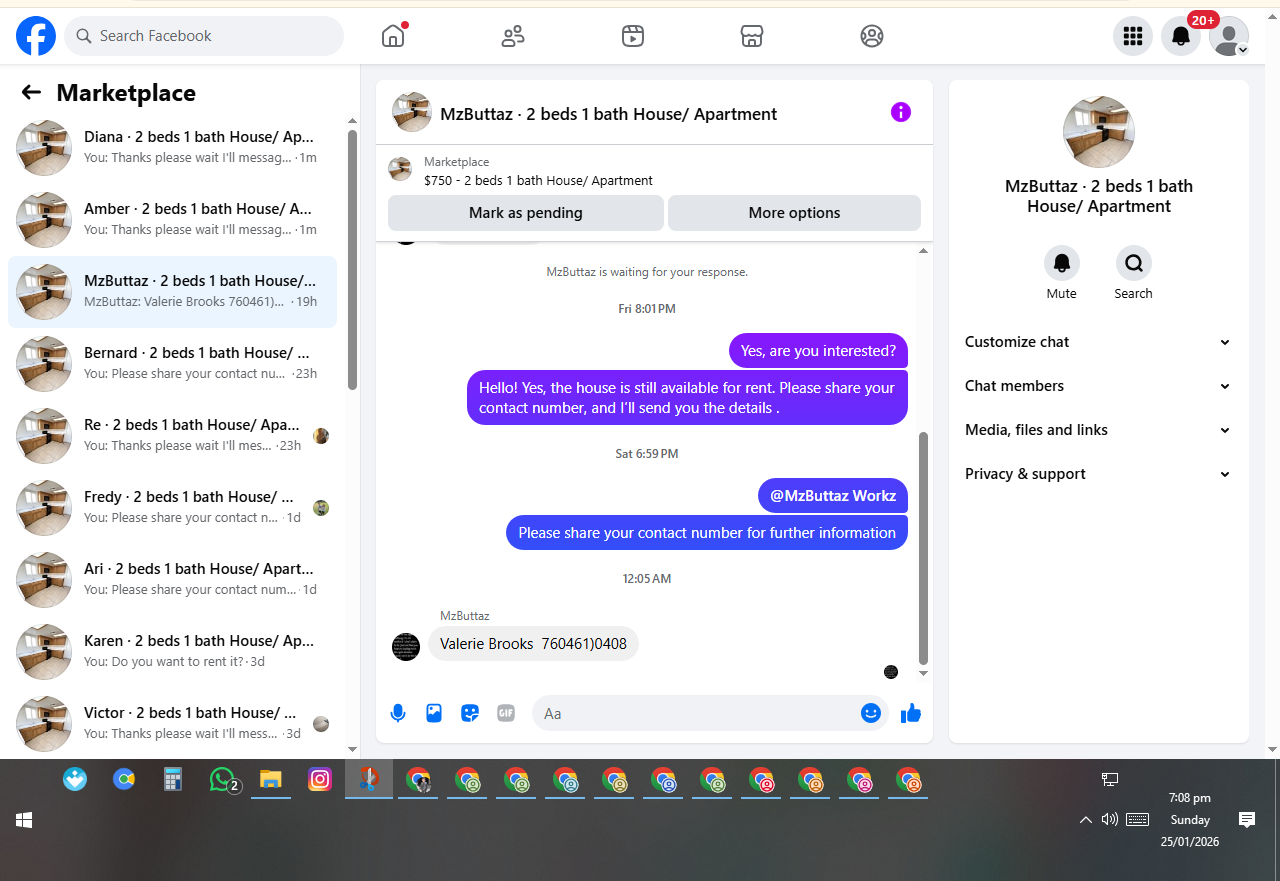Open the Windows Start menu

24,820
